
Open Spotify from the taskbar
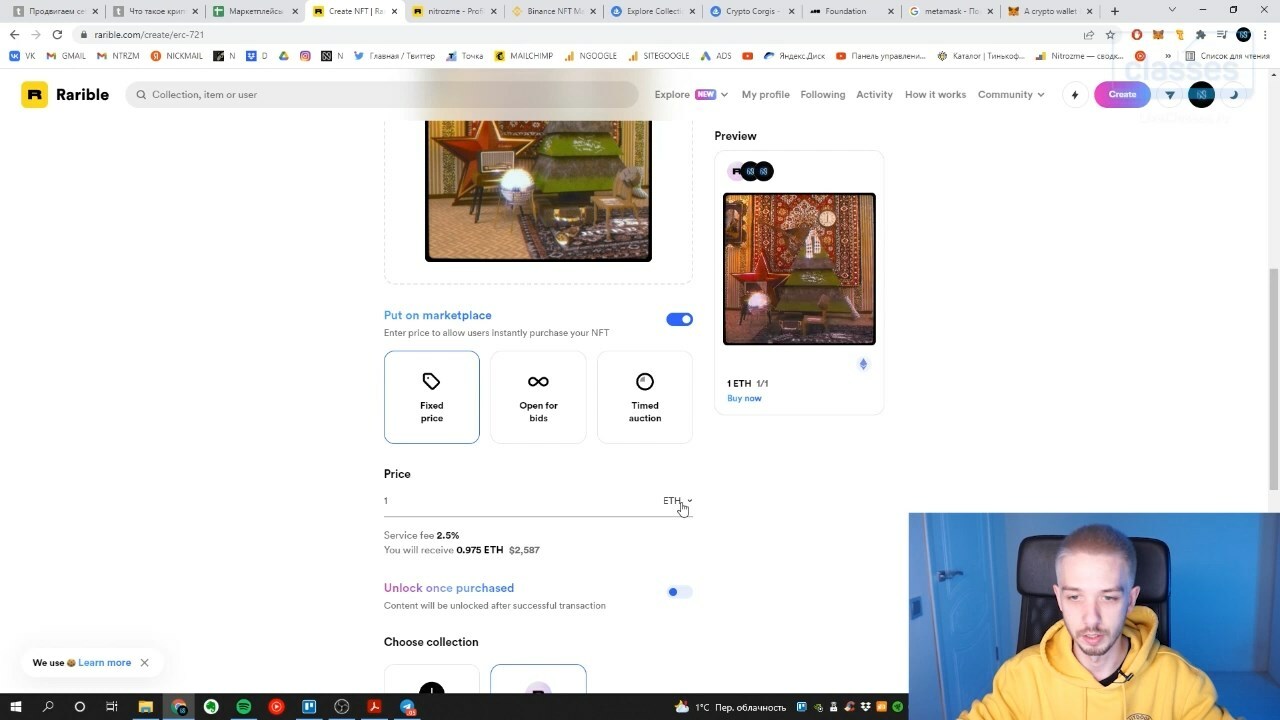click(x=244, y=707)
